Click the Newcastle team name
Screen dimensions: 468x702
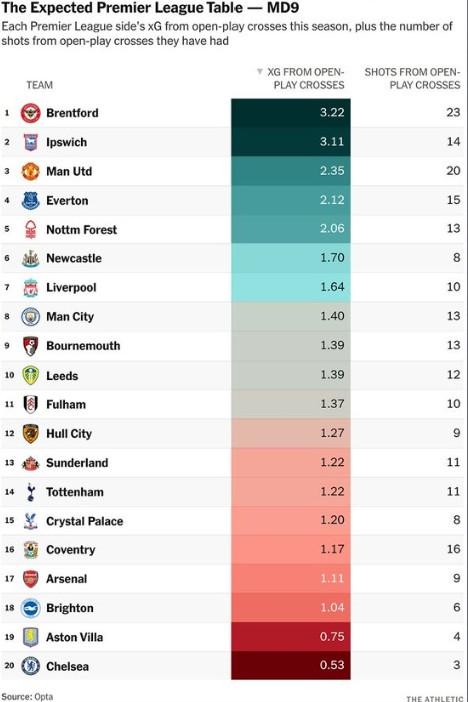pyautogui.click(x=74, y=258)
